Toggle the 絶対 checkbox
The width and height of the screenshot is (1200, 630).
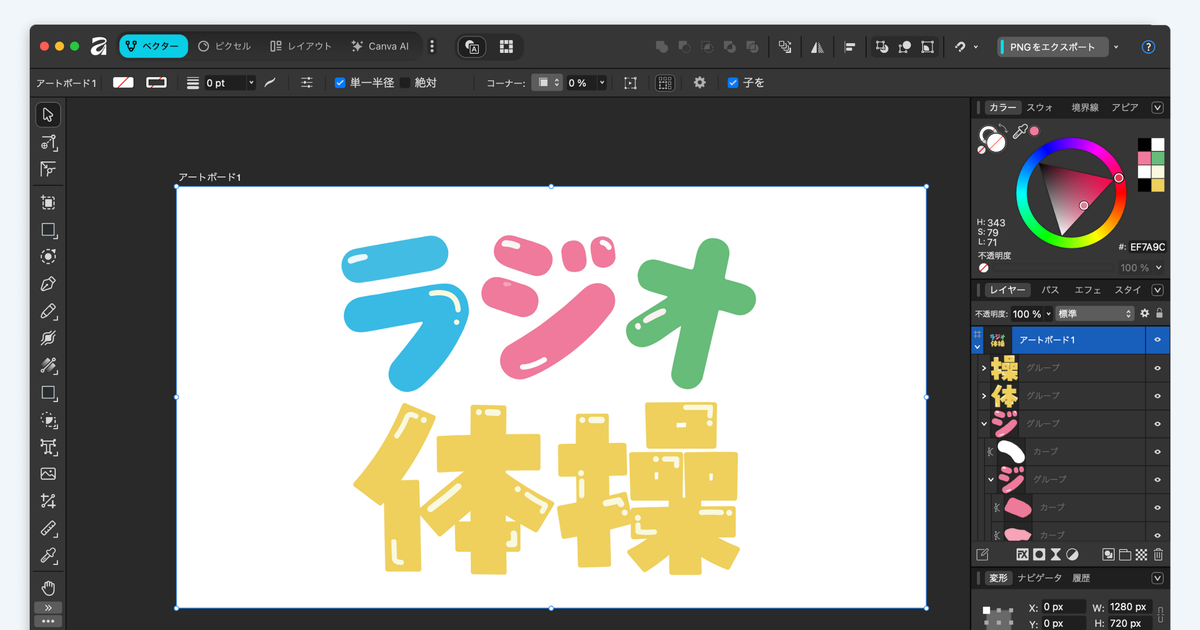click(405, 83)
